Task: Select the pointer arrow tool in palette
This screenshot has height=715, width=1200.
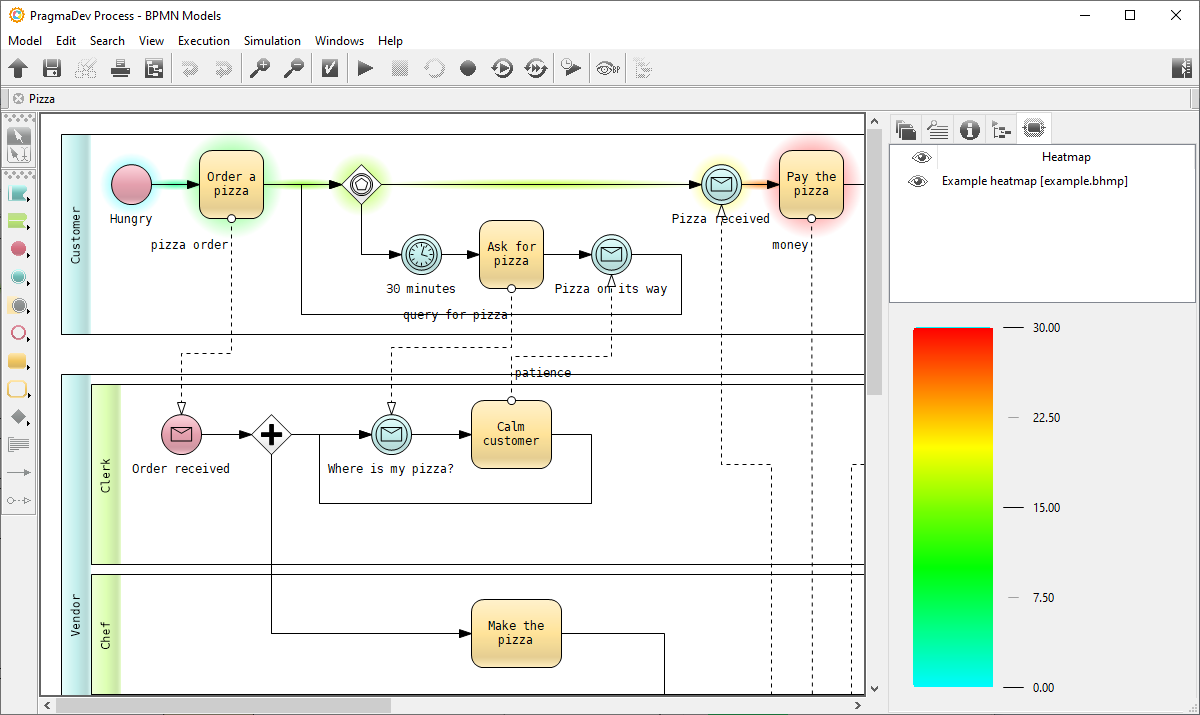Action: pyautogui.click(x=19, y=135)
